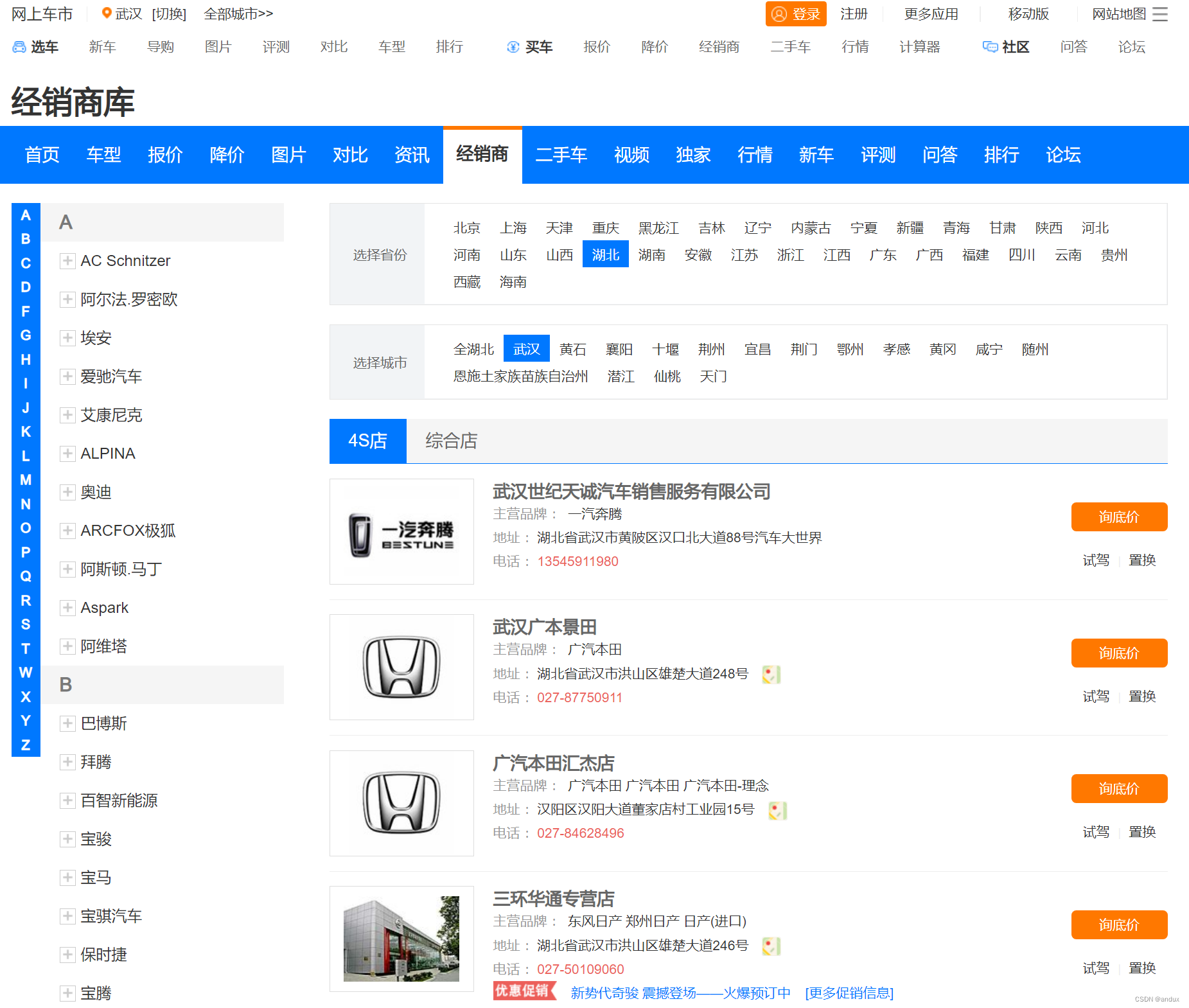Viewport: 1189px width, 1008px height.
Task: Expand the 宝马 brand node
Action: [x=67, y=878]
